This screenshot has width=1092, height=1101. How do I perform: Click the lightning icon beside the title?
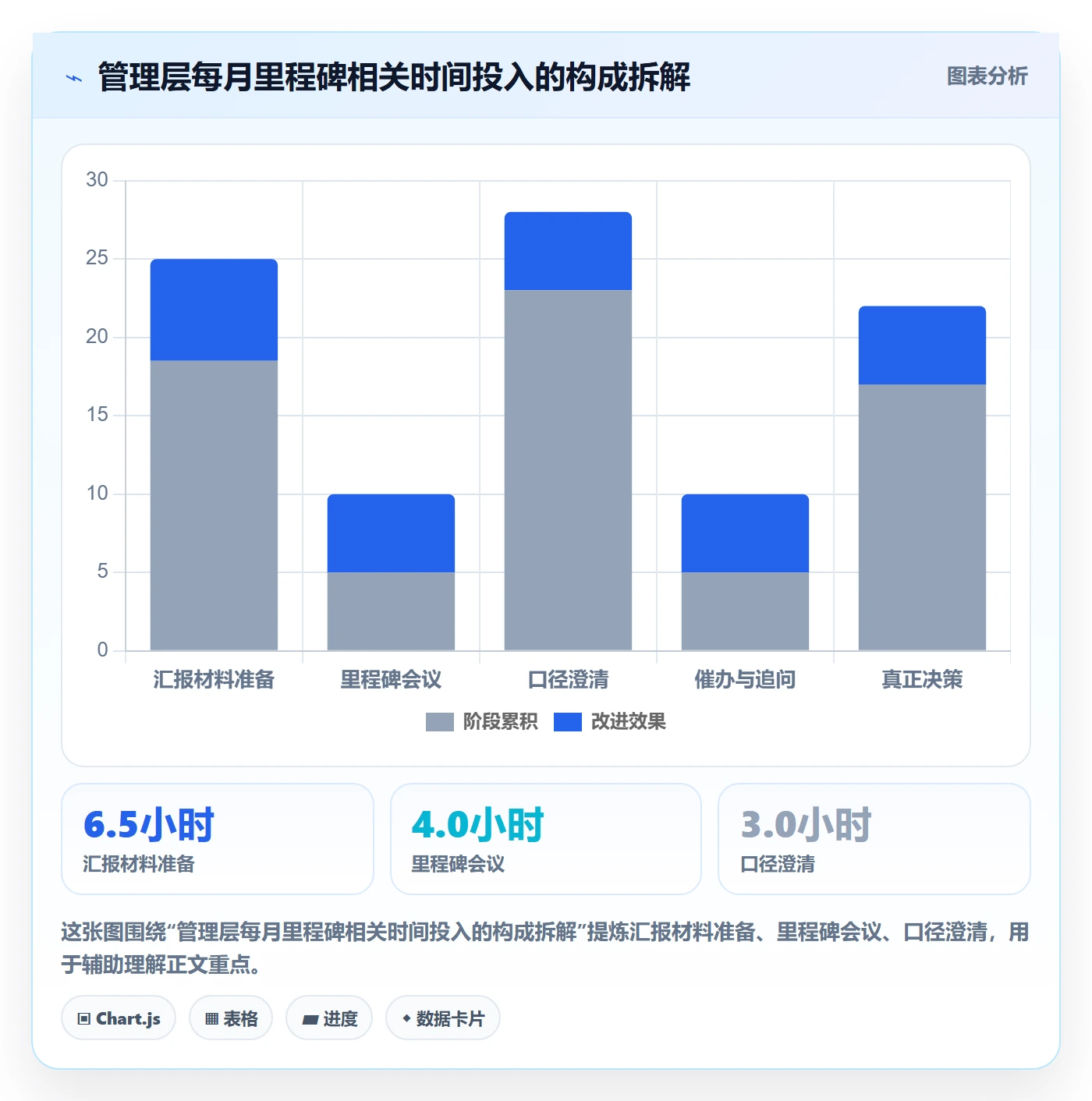(74, 78)
